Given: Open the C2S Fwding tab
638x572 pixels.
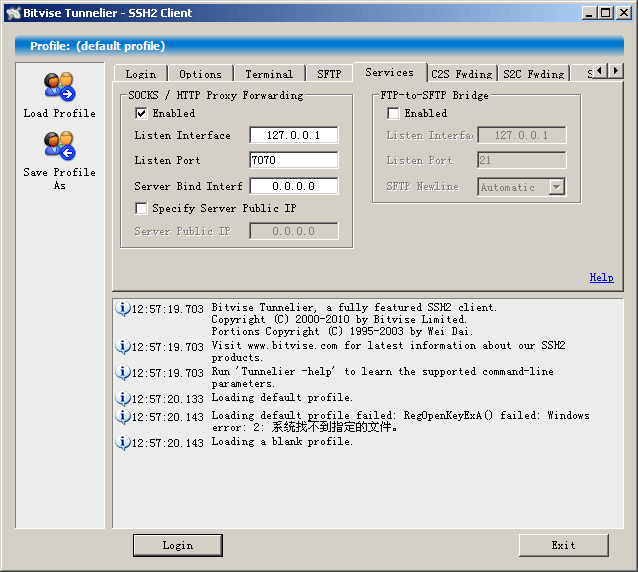Looking at the screenshot, I should (x=462, y=74).
